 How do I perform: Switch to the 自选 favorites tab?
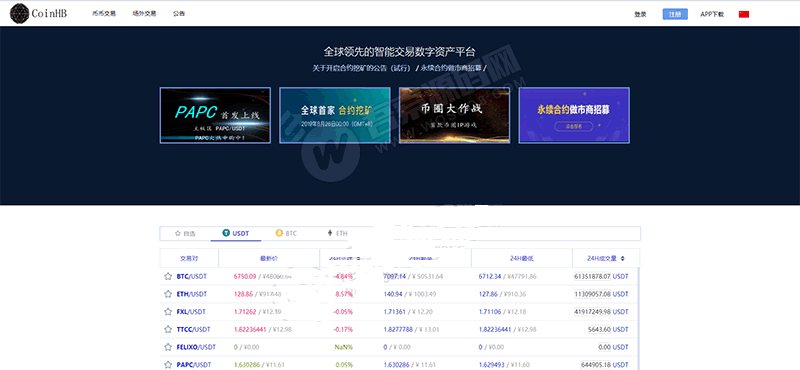click(x=185, y=233)
